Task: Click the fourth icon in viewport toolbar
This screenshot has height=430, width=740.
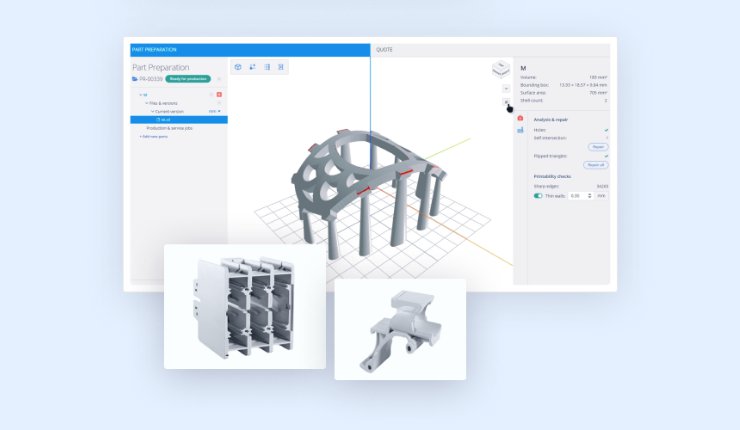Action: click(281, 67)
